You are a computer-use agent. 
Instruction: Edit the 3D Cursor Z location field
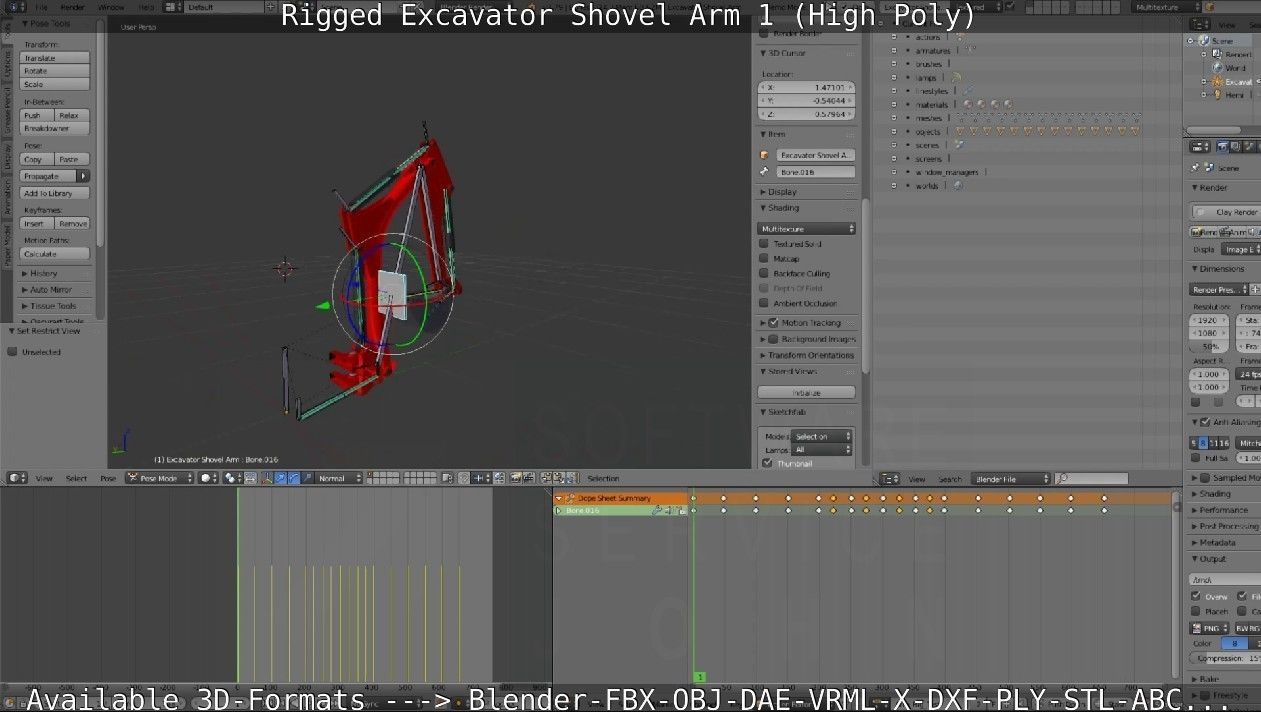807,113
